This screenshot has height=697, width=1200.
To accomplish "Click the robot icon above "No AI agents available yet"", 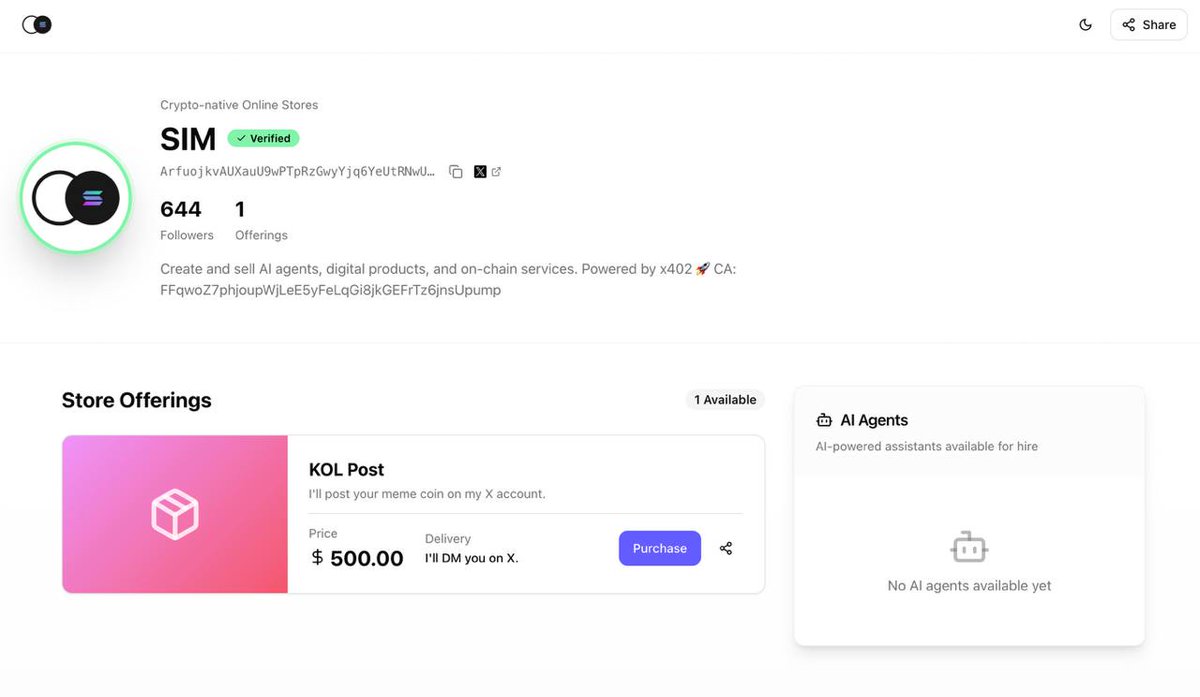I will click(x=969, y=547).
